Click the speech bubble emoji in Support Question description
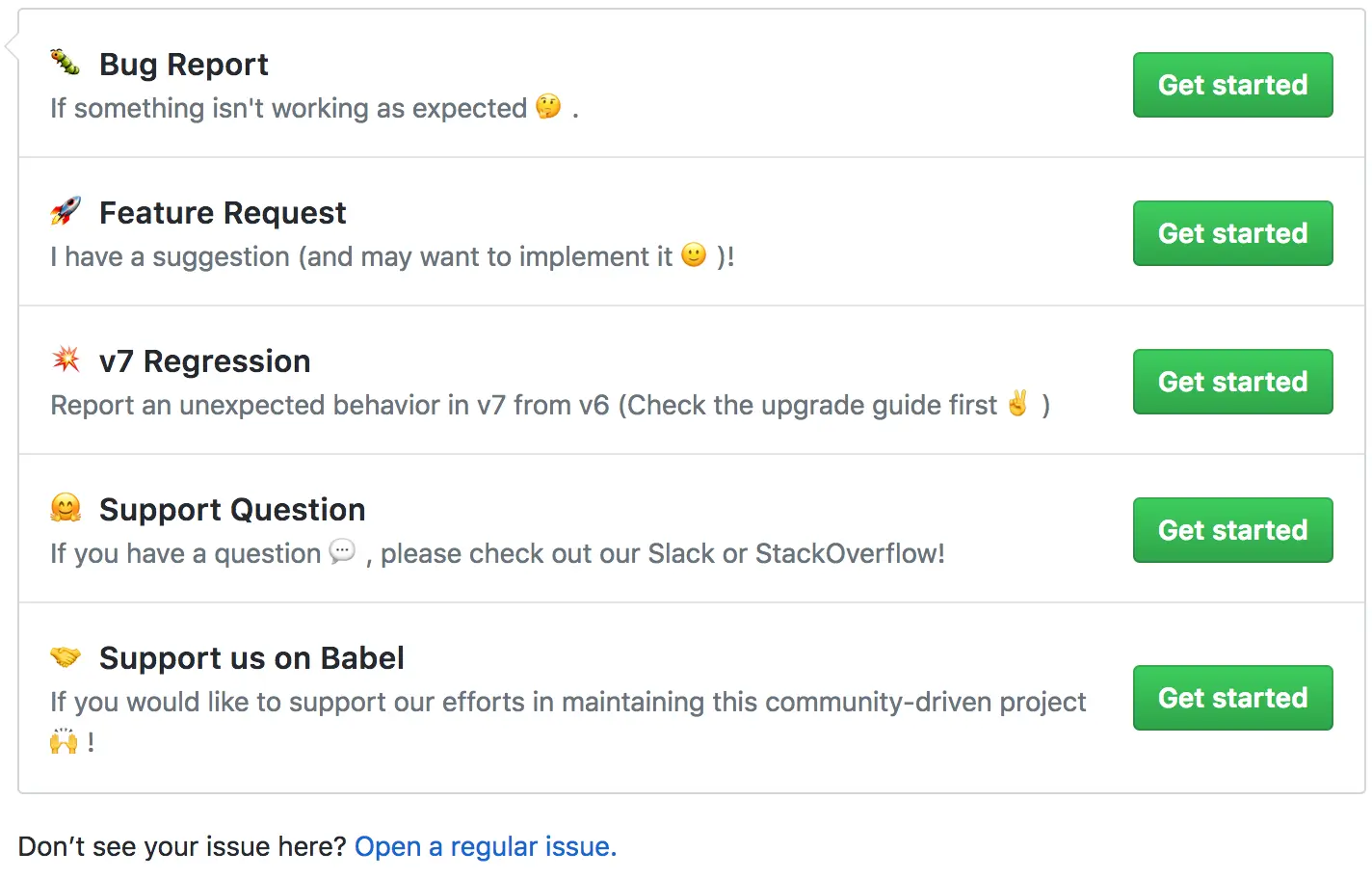 pyautogui.click(x=342, y=551)
